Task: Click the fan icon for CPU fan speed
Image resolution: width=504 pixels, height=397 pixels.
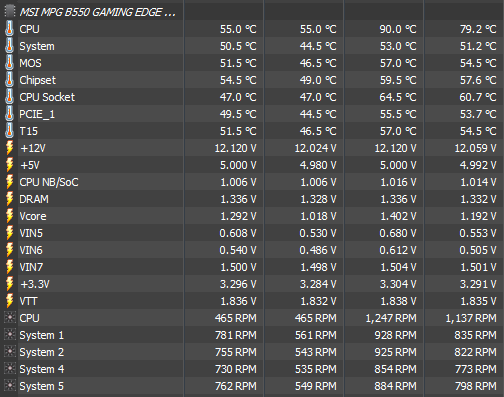Action: pos(10,317)
